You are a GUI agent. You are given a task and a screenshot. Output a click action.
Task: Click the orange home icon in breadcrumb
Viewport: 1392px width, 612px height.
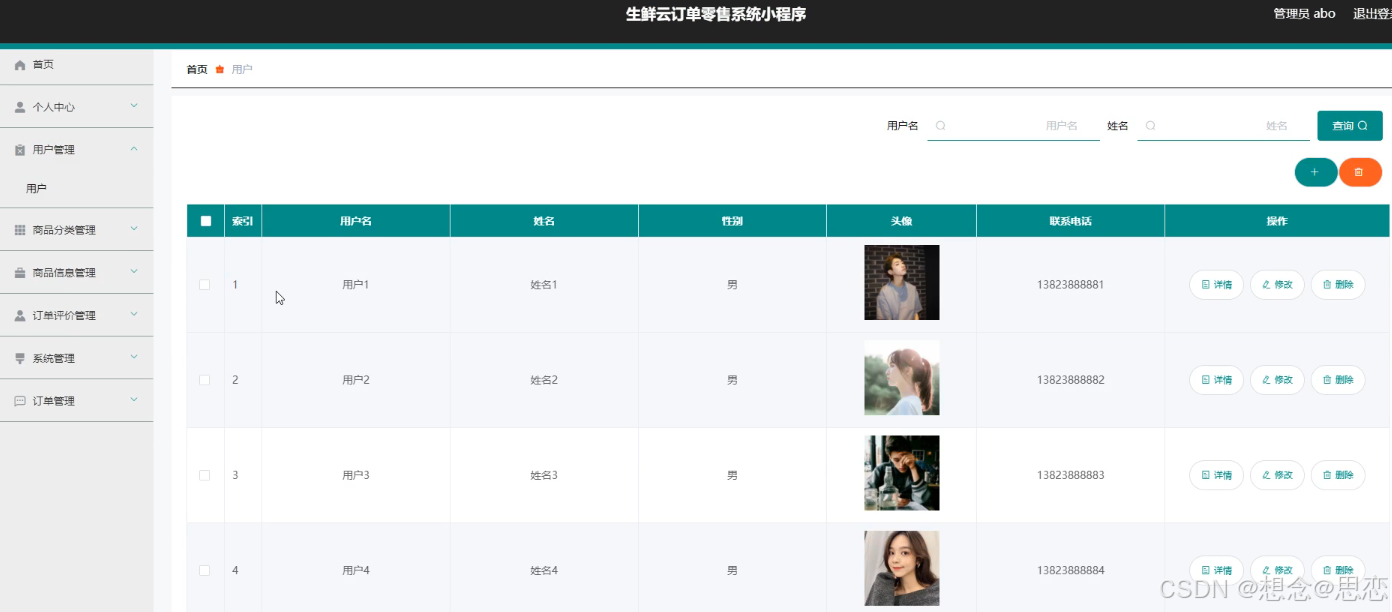(220, 70)
